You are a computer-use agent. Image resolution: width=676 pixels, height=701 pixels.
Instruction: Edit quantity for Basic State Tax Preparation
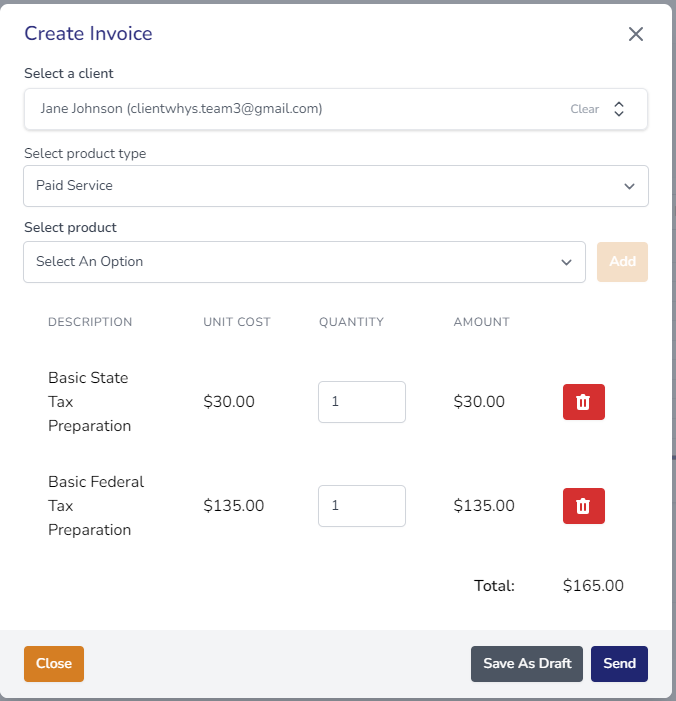click(x=362, y=402)
